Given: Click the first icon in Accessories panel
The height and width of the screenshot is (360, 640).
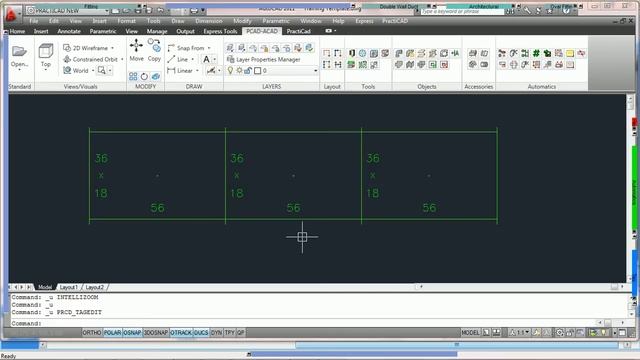Looking at the screenshot, I should (473, 53).
